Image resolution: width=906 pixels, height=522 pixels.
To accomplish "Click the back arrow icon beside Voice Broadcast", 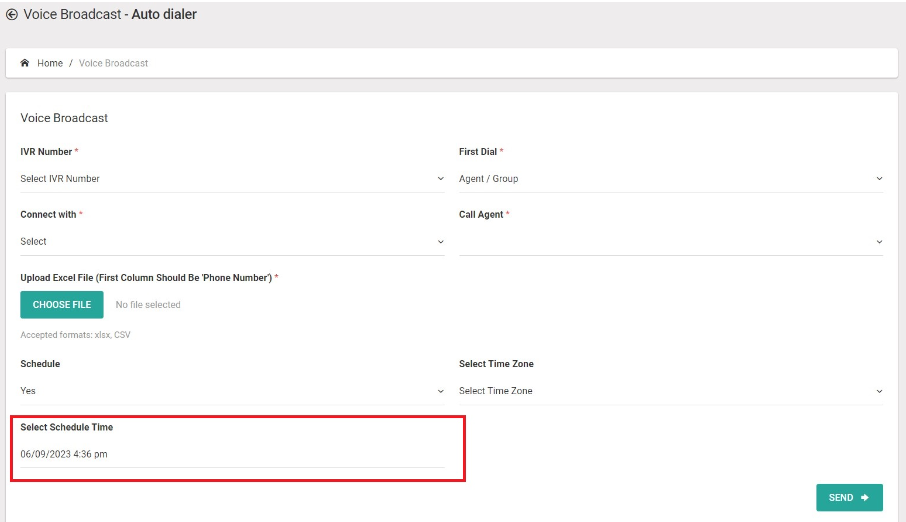I will 12,14.
